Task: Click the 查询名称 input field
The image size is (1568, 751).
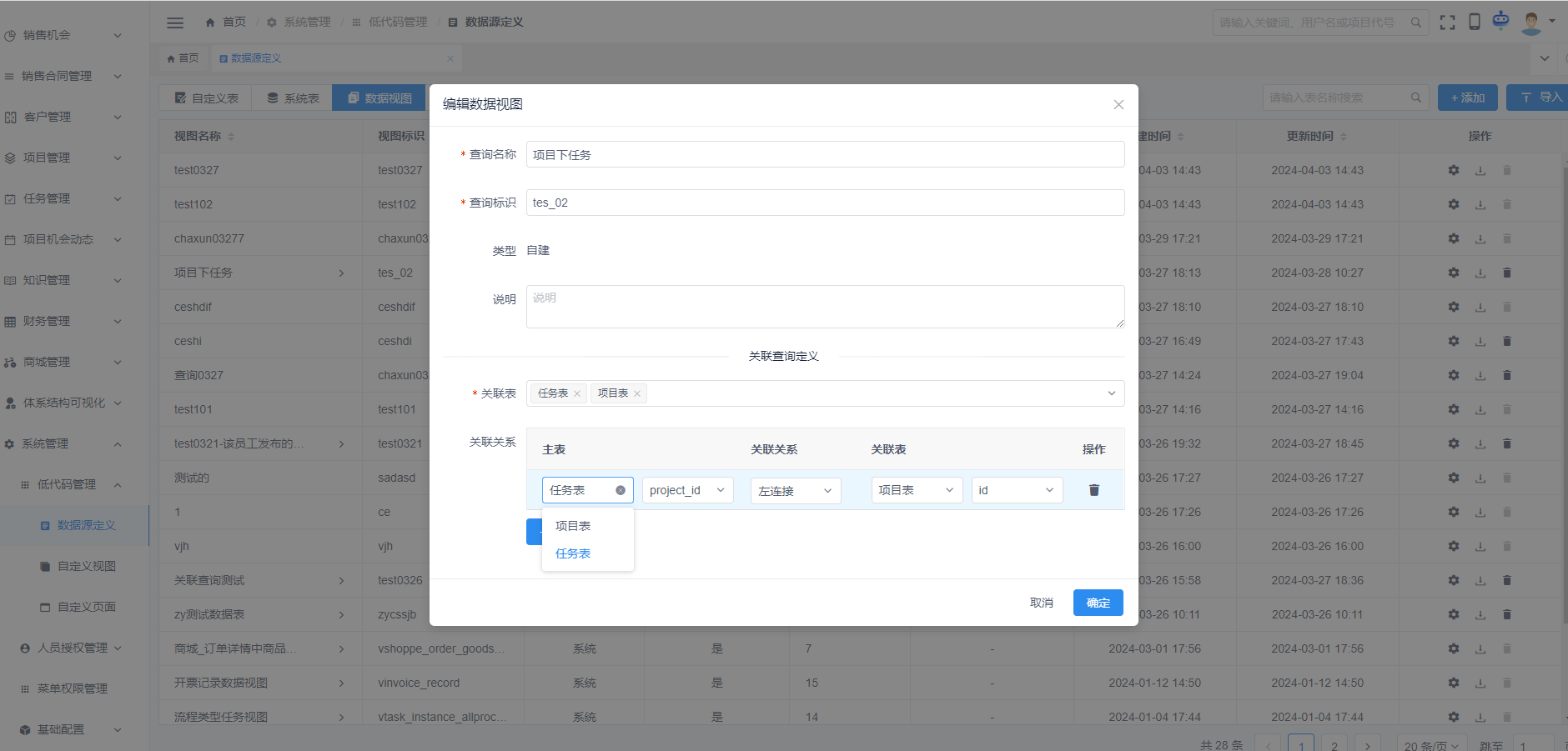Action: click(824, 155)
